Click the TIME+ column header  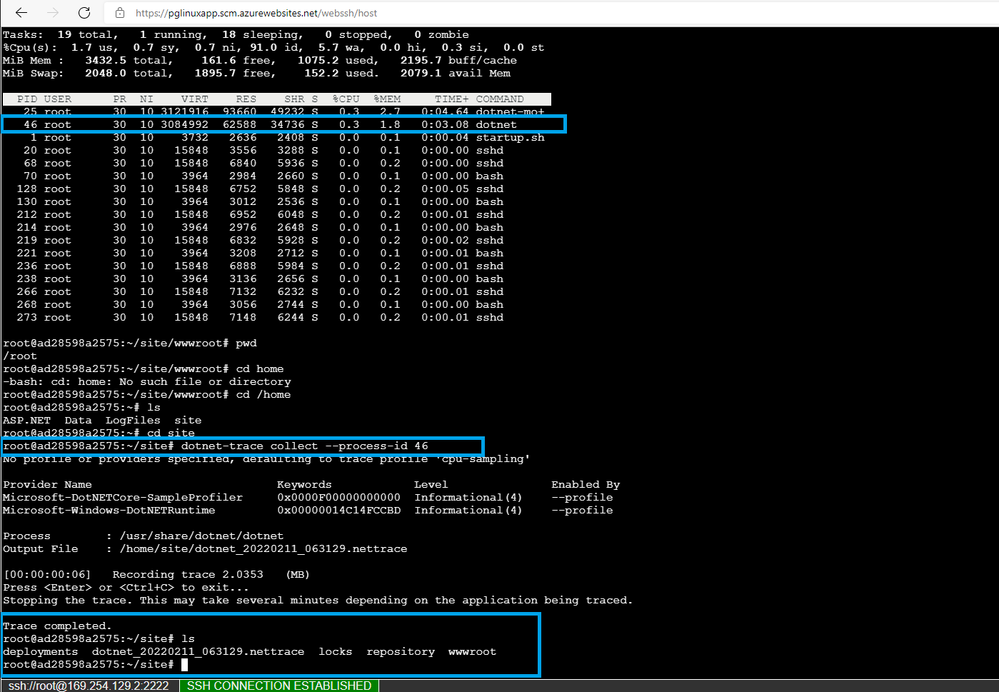pyautogui.click(x=452, y=99)
